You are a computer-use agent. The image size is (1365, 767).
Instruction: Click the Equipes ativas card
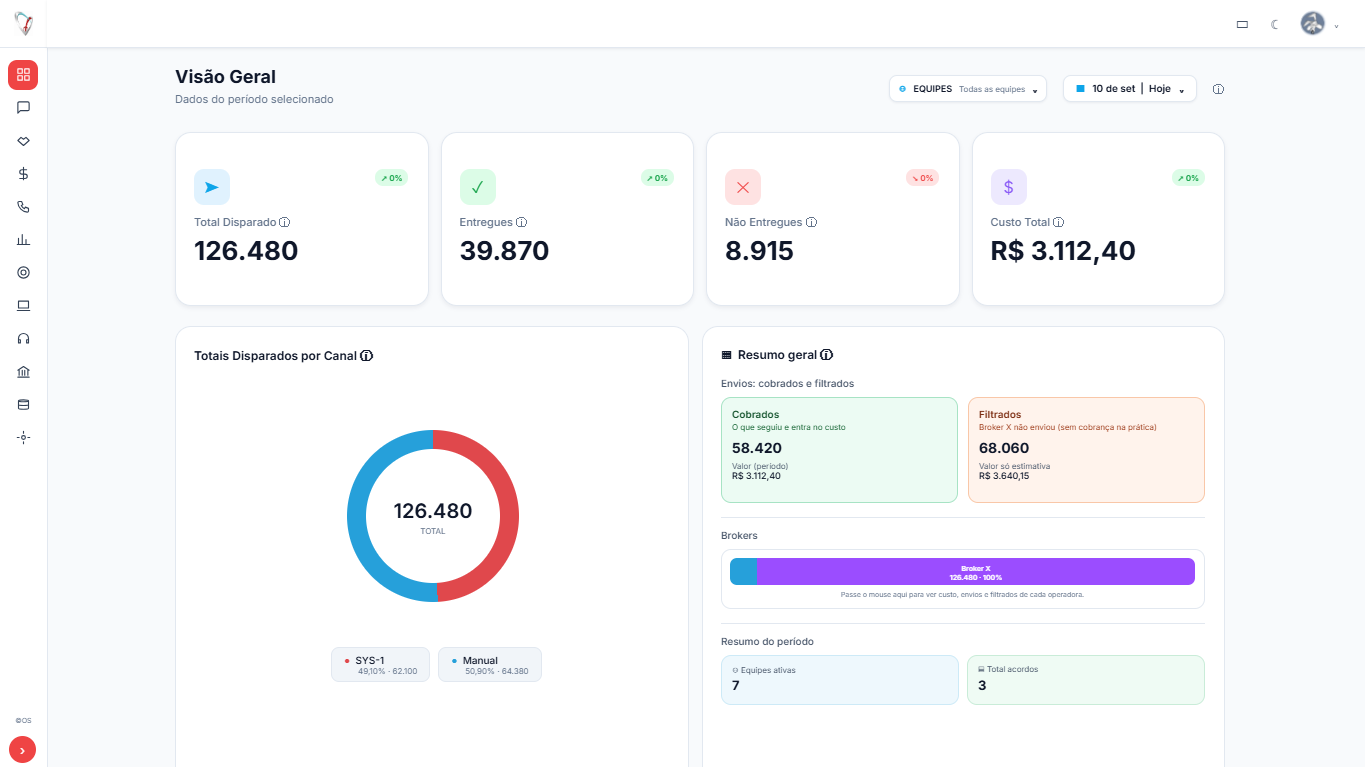pos(839,680)
